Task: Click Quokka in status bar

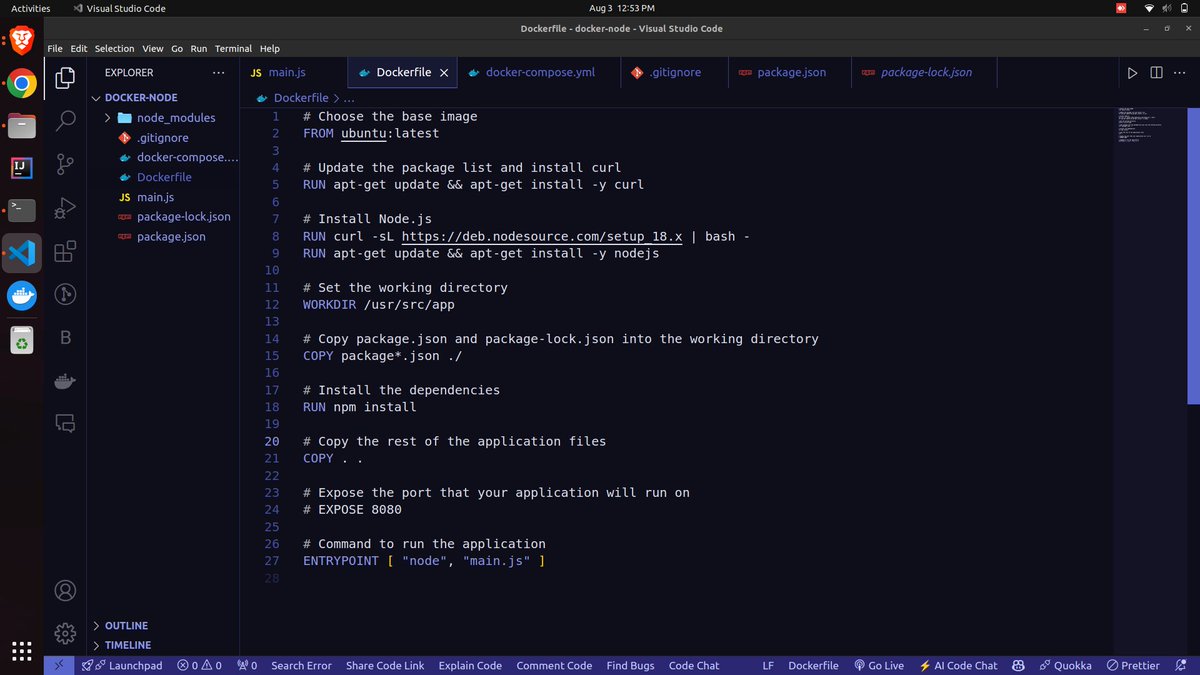Action: click(x=1065, y=665)
